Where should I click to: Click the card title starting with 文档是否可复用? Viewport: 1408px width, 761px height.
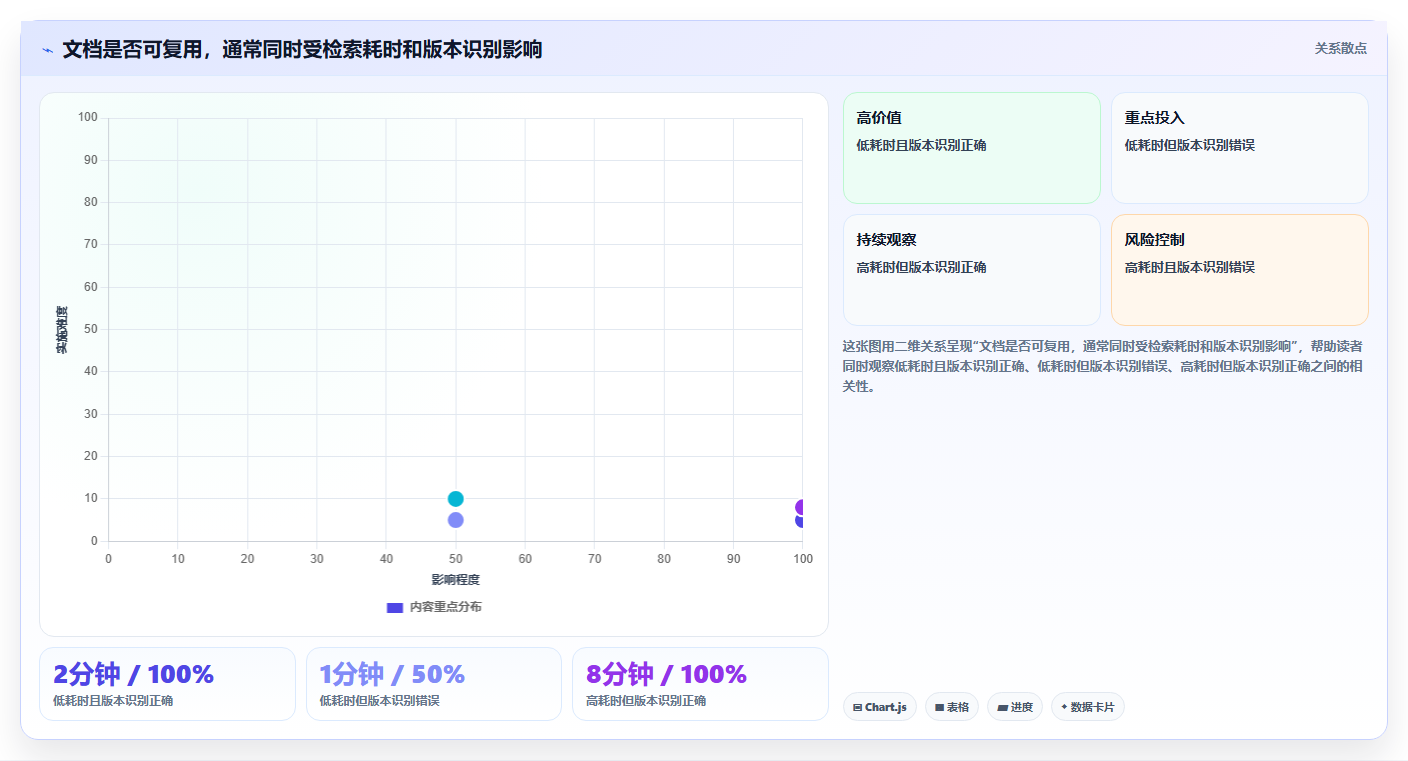click(302, 49)
